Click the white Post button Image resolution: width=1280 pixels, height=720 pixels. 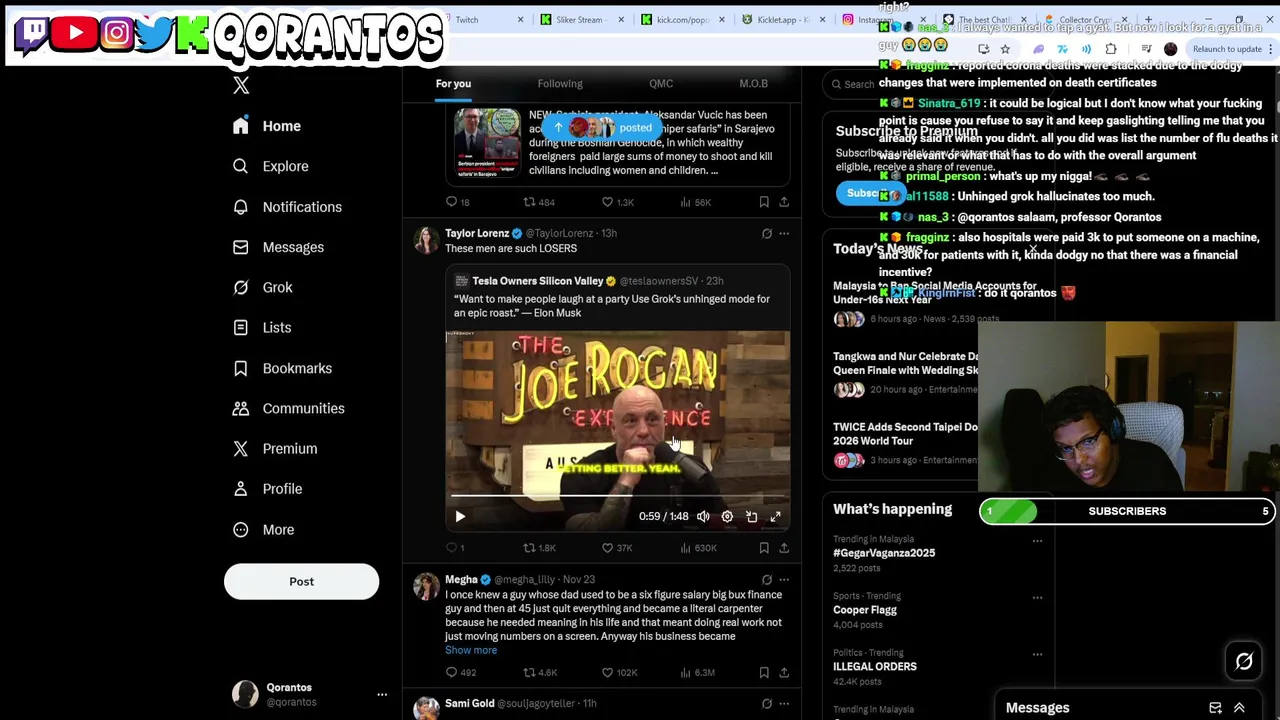point(301,581)
